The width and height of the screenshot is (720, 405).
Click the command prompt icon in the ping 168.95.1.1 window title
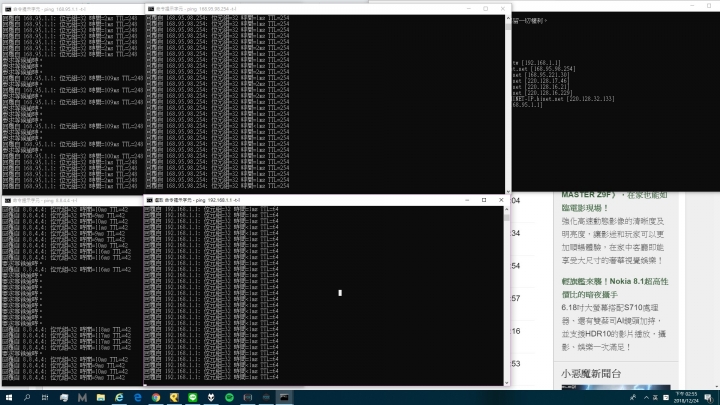tap(8, 9)
